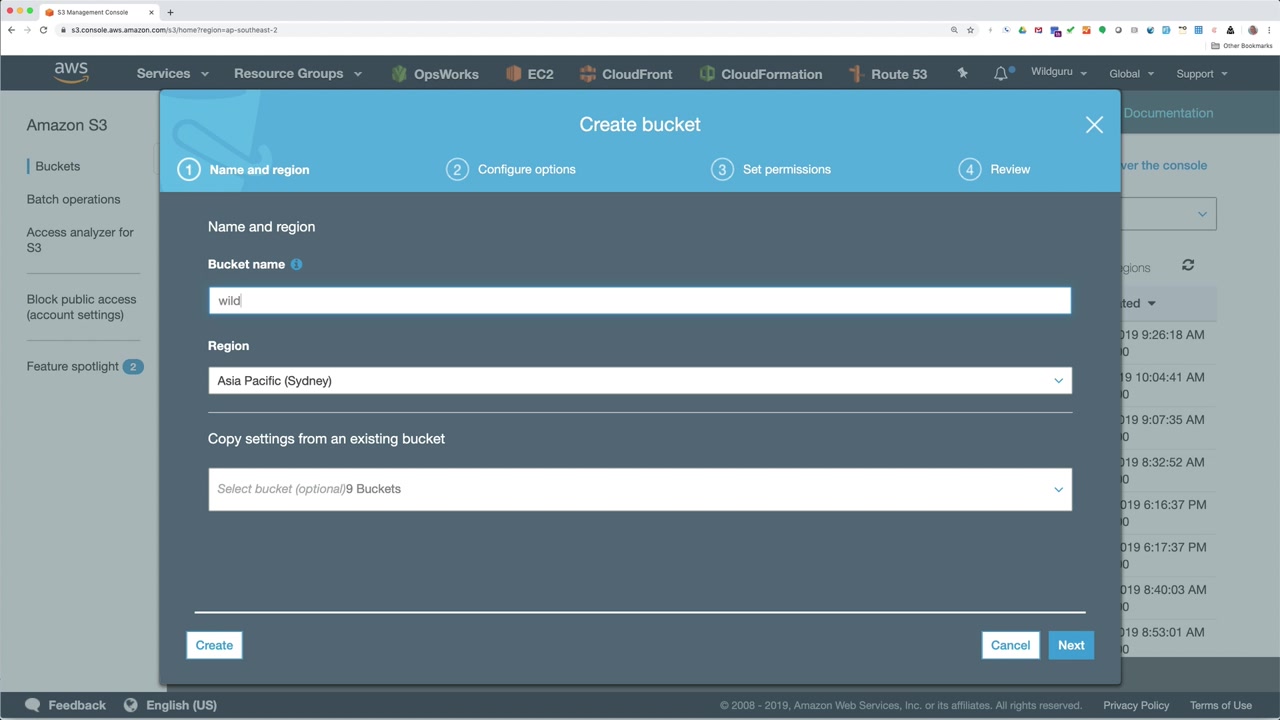Open Batch operations in the sidebar
Viewport: 1280px width, 720px height.
pyautogui.click(x=73, y=199)
